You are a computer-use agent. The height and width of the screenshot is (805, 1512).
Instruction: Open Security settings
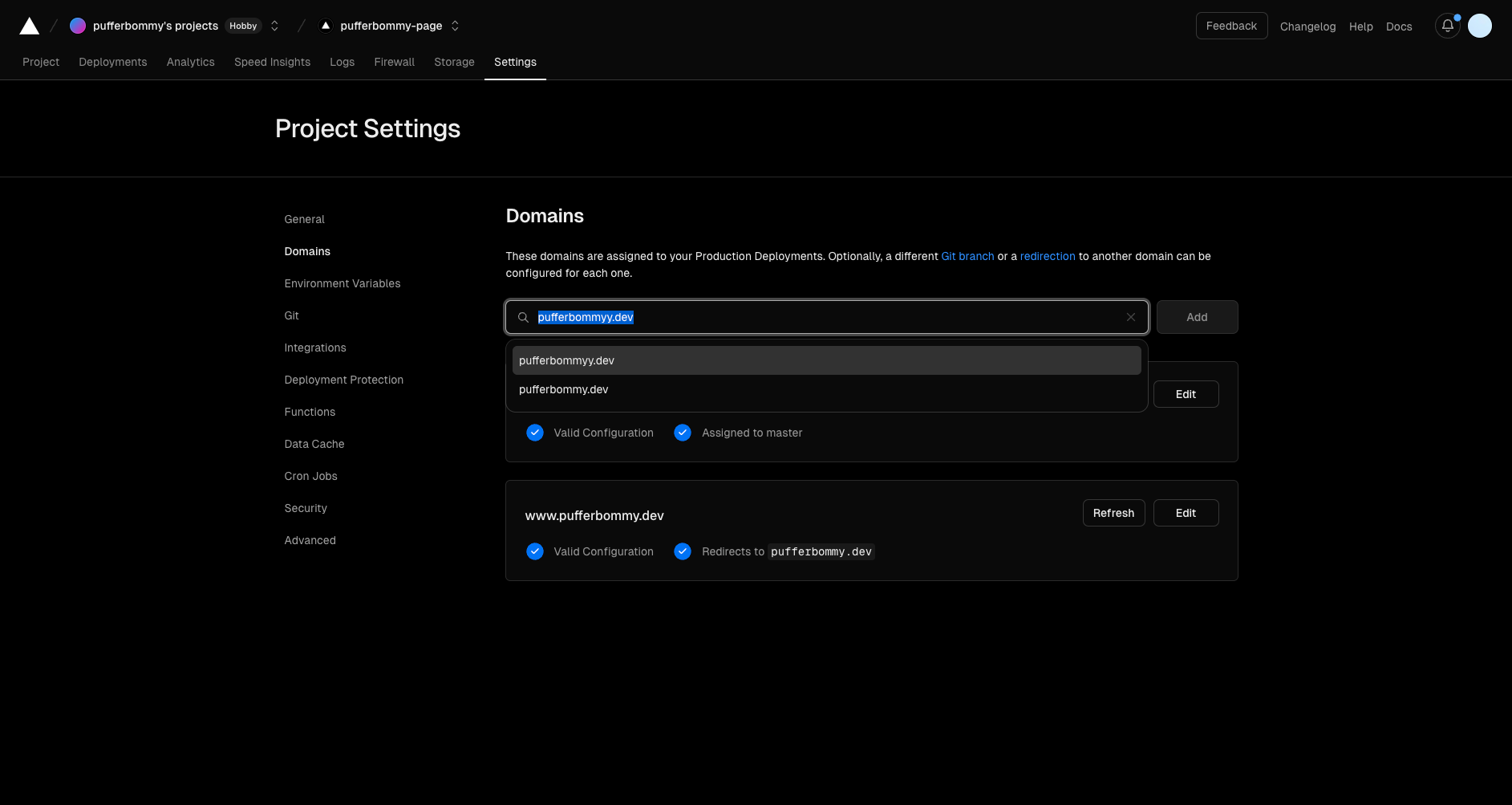click(x=306, y=508)
